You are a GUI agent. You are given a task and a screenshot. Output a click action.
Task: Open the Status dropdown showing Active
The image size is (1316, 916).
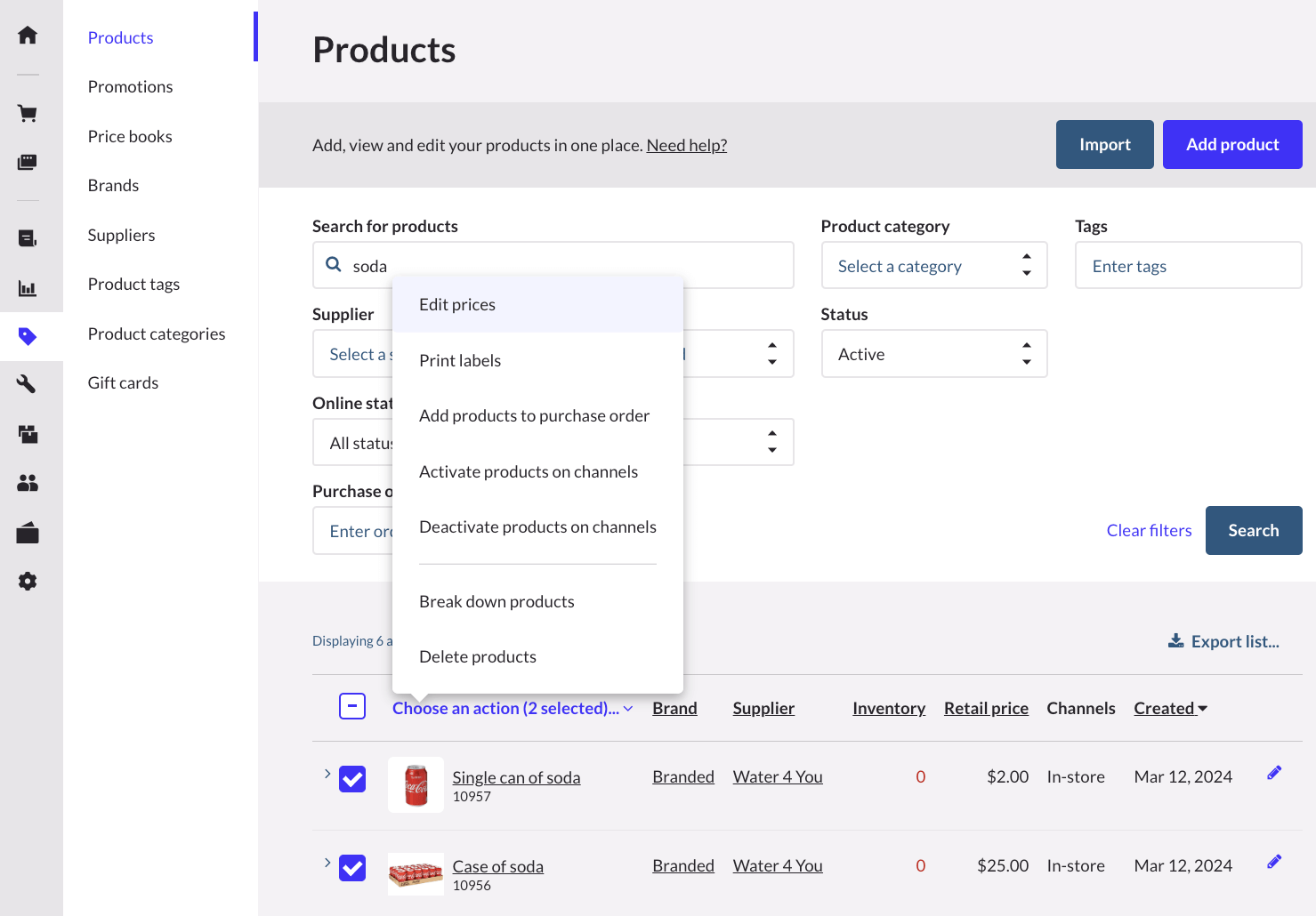933,353
